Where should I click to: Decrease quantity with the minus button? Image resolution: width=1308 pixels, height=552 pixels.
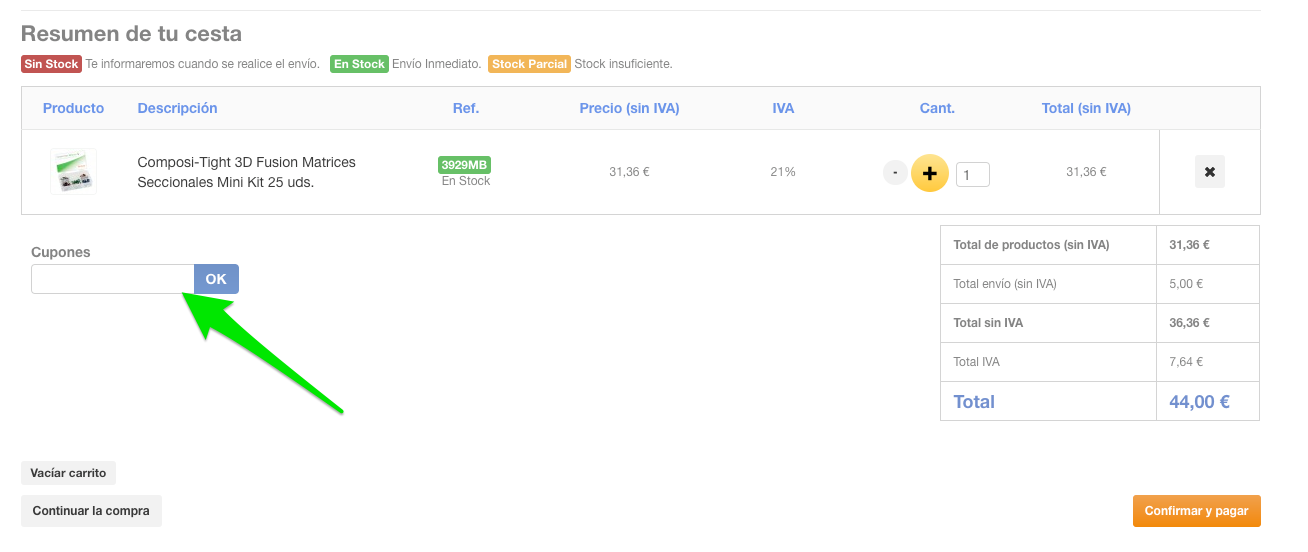[x=895, y=173]
